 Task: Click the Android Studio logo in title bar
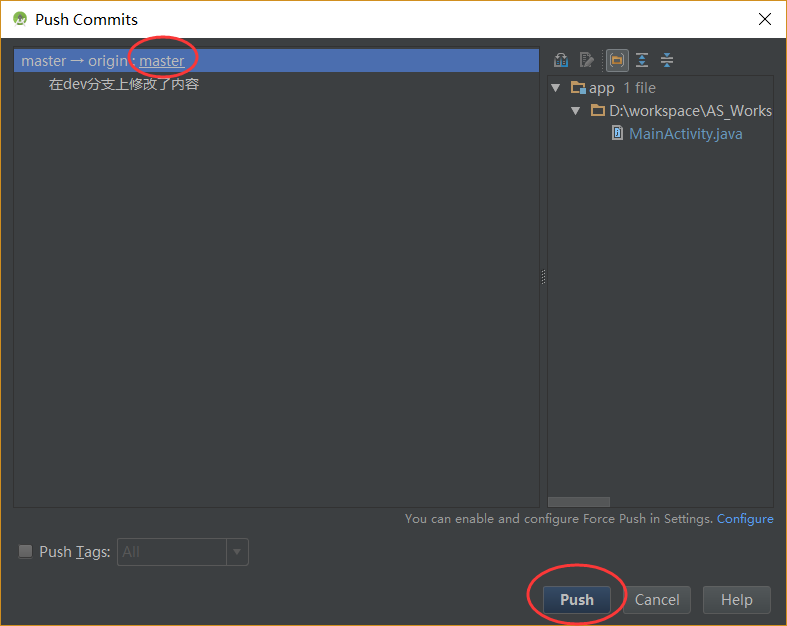tap(20, 19)
